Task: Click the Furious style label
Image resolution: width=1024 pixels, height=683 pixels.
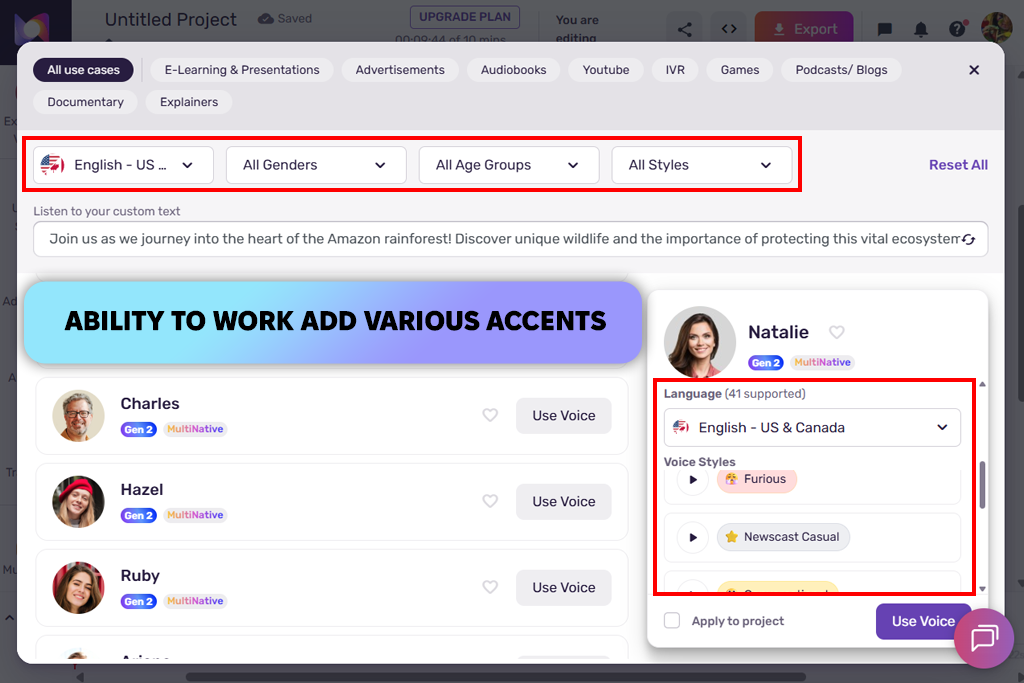Action: click(757, 479)
